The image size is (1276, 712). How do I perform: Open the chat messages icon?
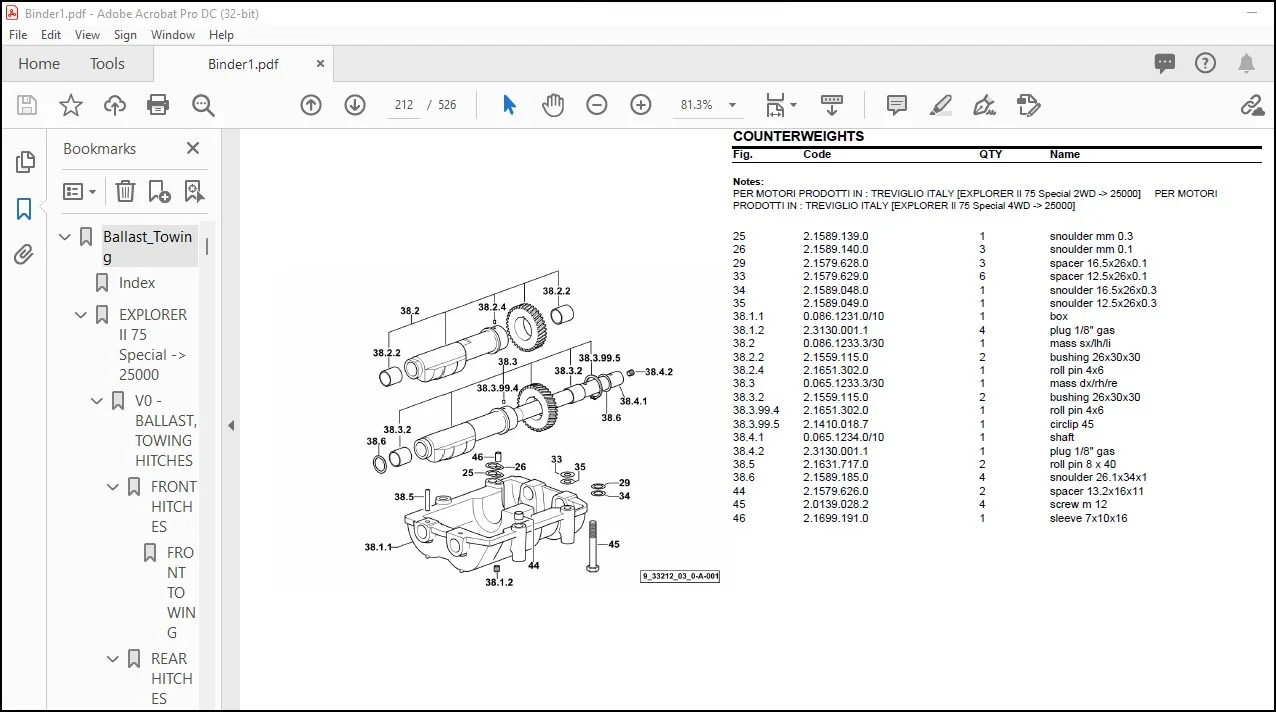pos(1165,63)
